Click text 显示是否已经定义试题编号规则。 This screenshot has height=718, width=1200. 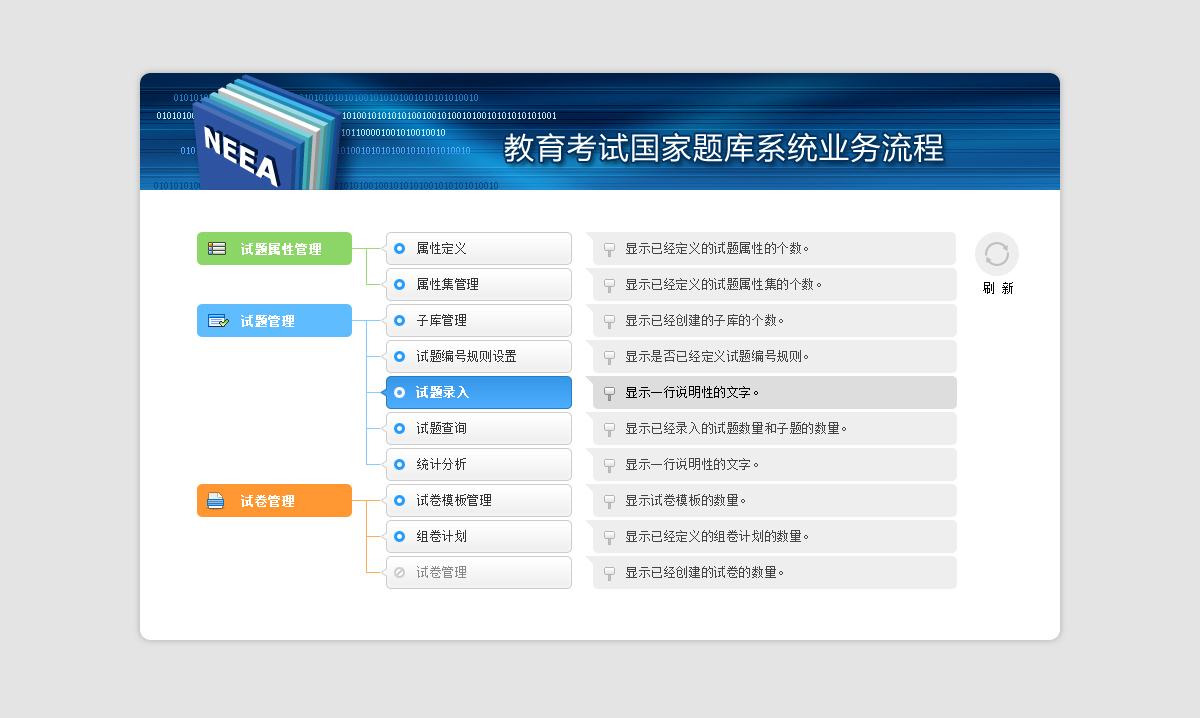[718, 357]
